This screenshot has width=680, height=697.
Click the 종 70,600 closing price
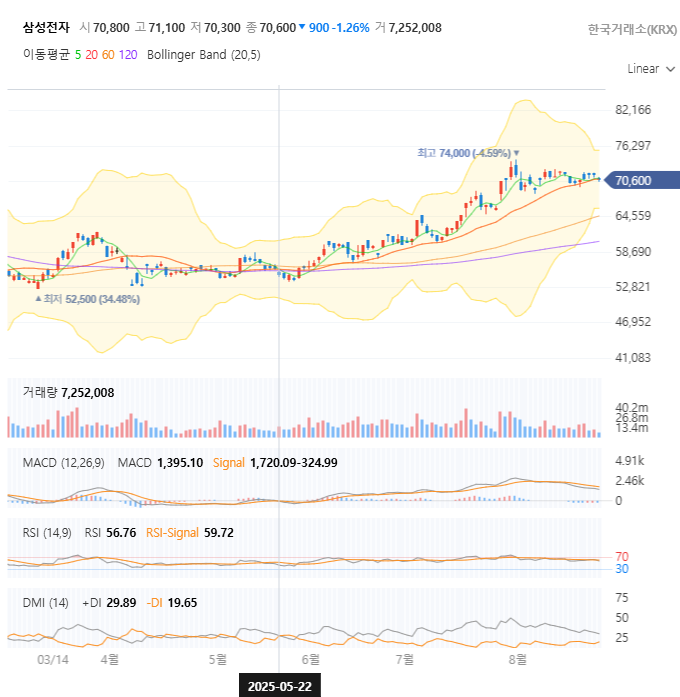pyautogui.click(x=271, y=28)
